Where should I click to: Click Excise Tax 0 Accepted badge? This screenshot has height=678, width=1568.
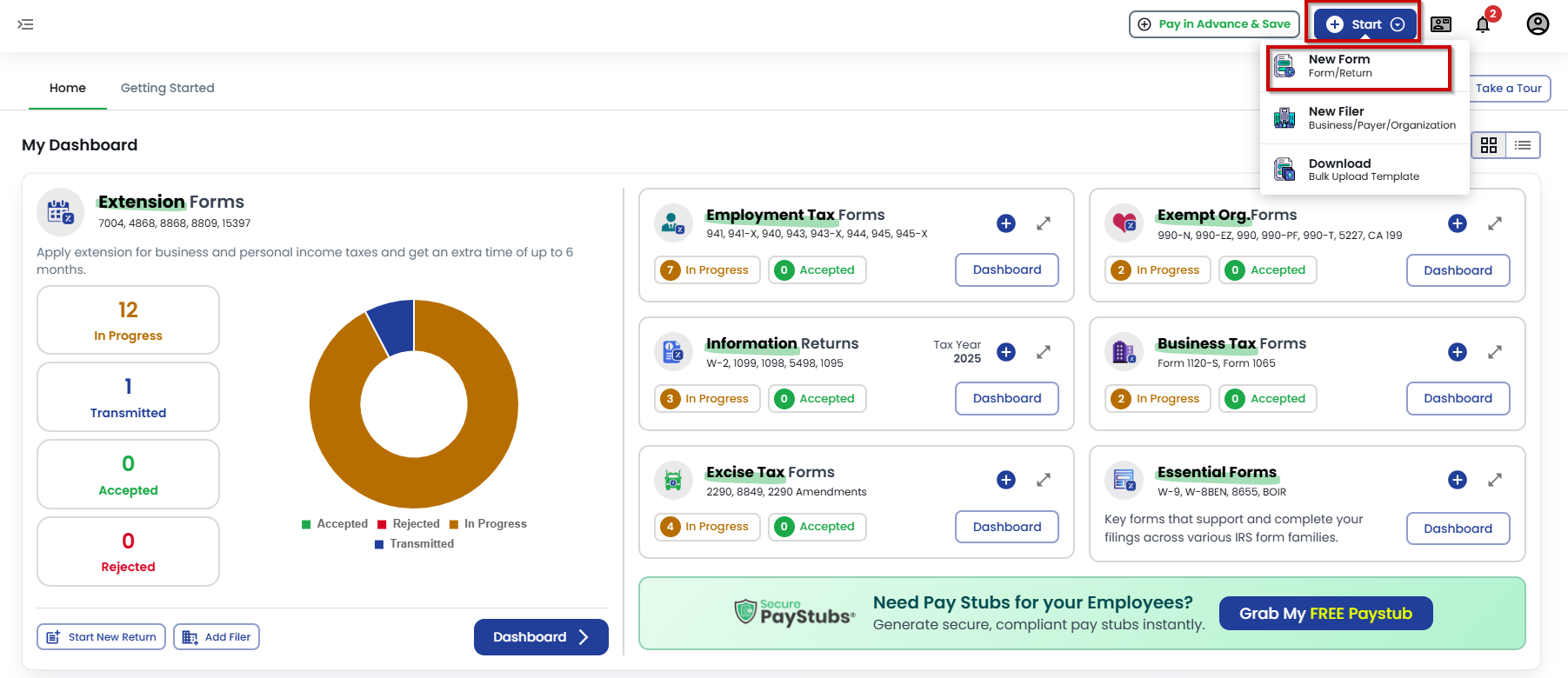(817, 527)
